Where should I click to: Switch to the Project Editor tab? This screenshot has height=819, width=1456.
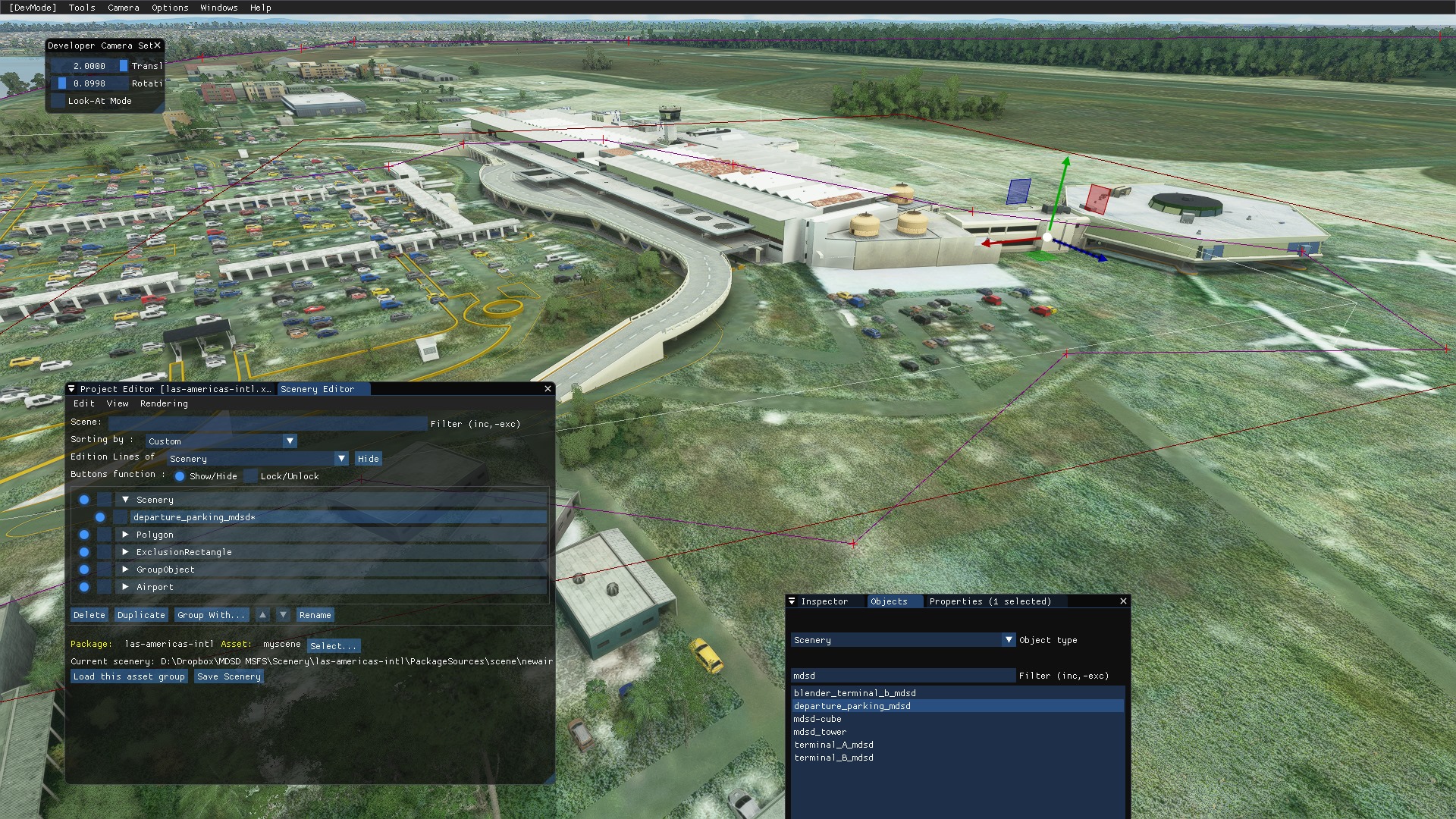point(175,389)
